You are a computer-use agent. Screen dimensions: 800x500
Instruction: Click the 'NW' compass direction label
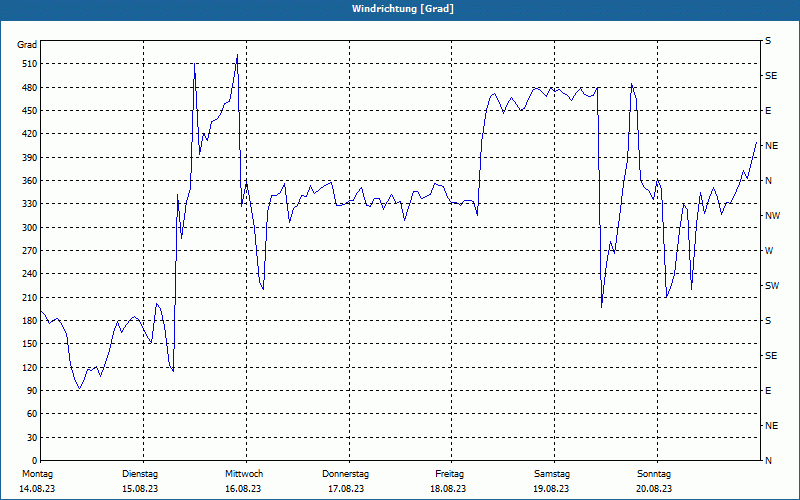772,216
